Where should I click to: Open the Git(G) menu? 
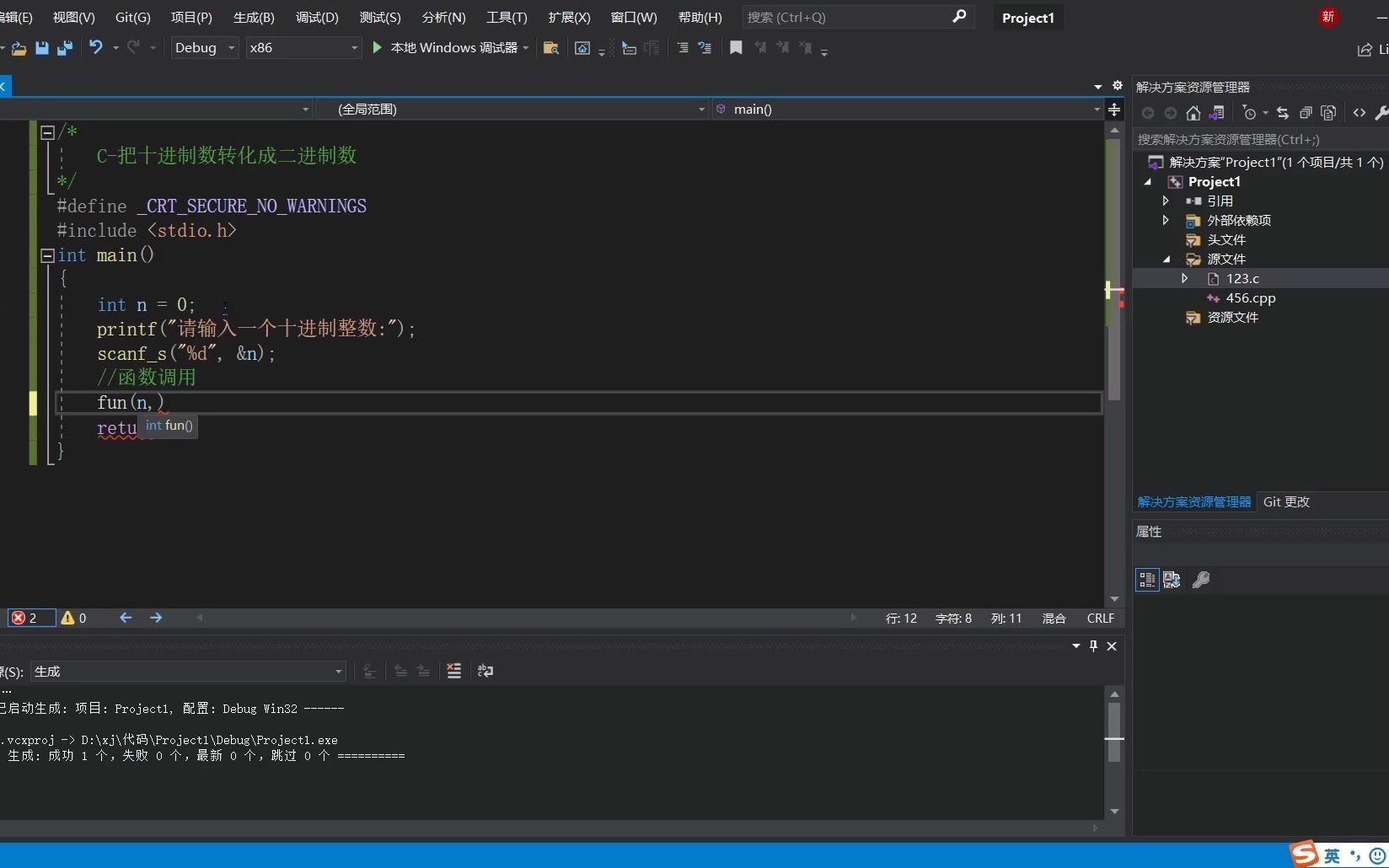pyautogui.click(x=132, y=17)
